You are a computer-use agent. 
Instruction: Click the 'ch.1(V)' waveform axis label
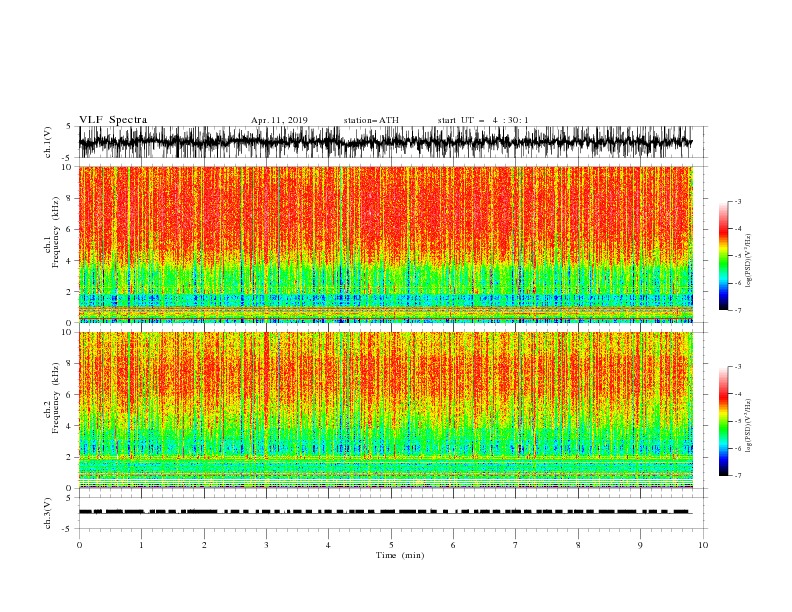[48, 142]
